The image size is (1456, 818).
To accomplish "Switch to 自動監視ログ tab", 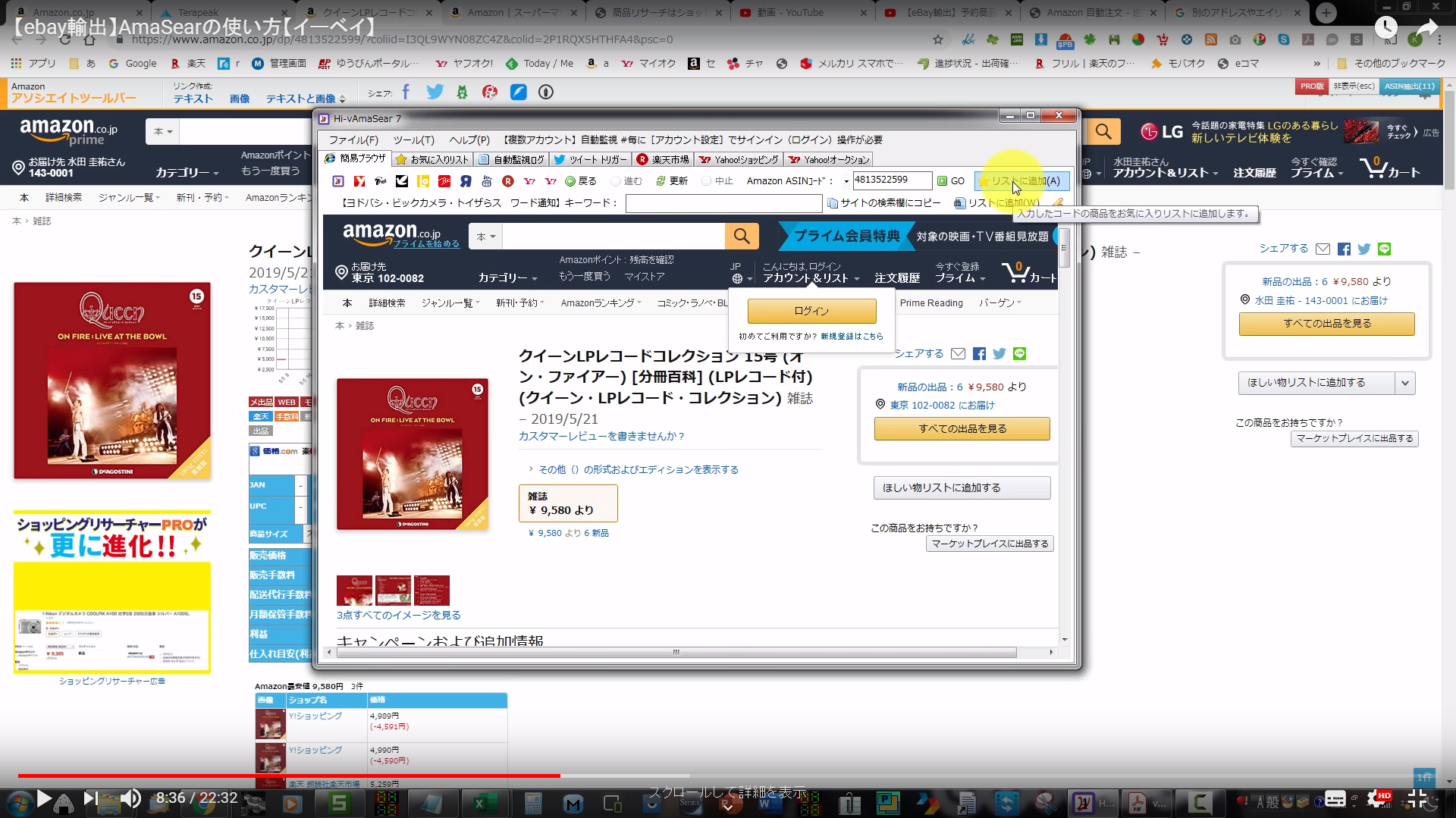I will pos(512,159).
